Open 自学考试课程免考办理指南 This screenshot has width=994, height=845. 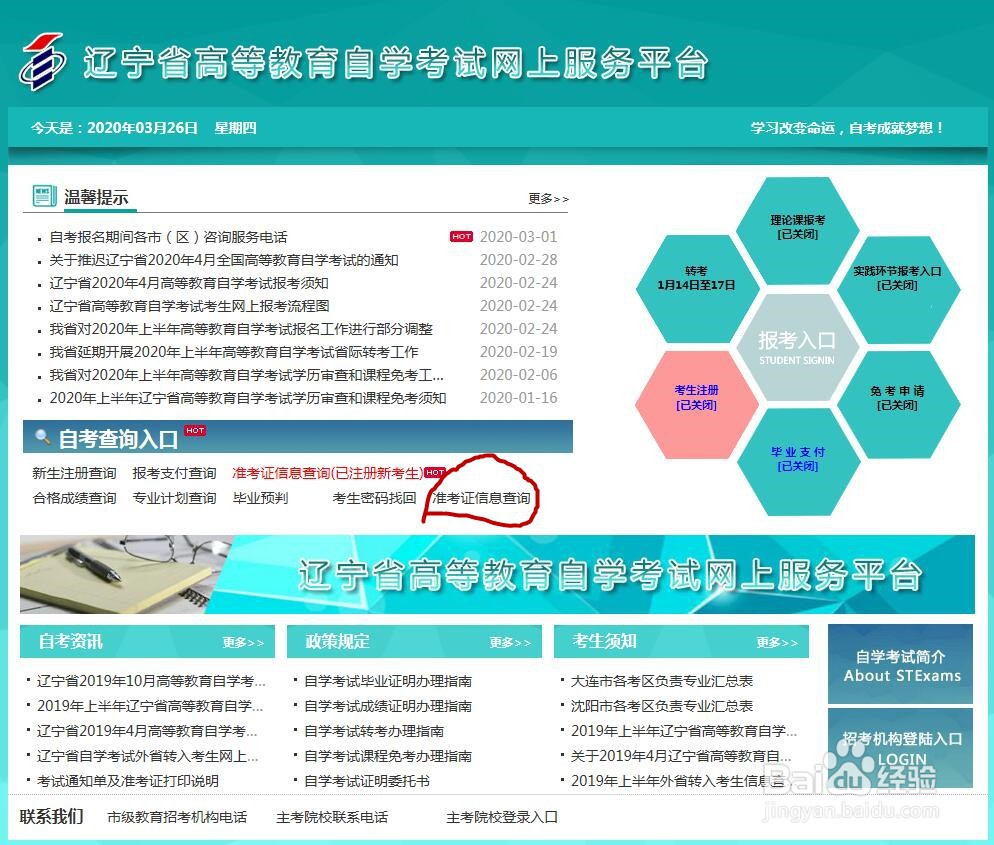point(388,756)
